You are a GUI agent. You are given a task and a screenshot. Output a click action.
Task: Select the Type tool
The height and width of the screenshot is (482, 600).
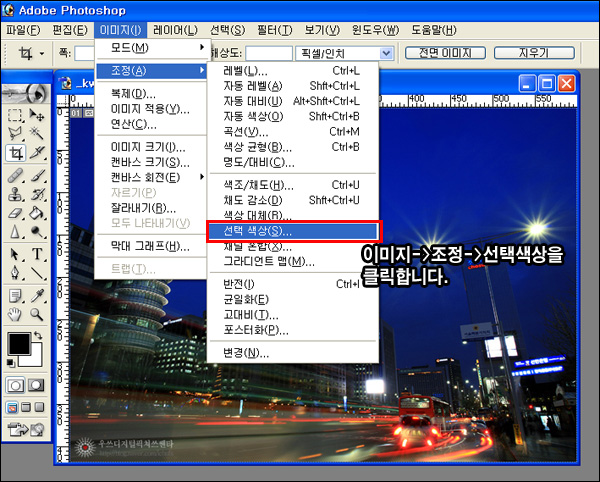(x=37, y=254)
